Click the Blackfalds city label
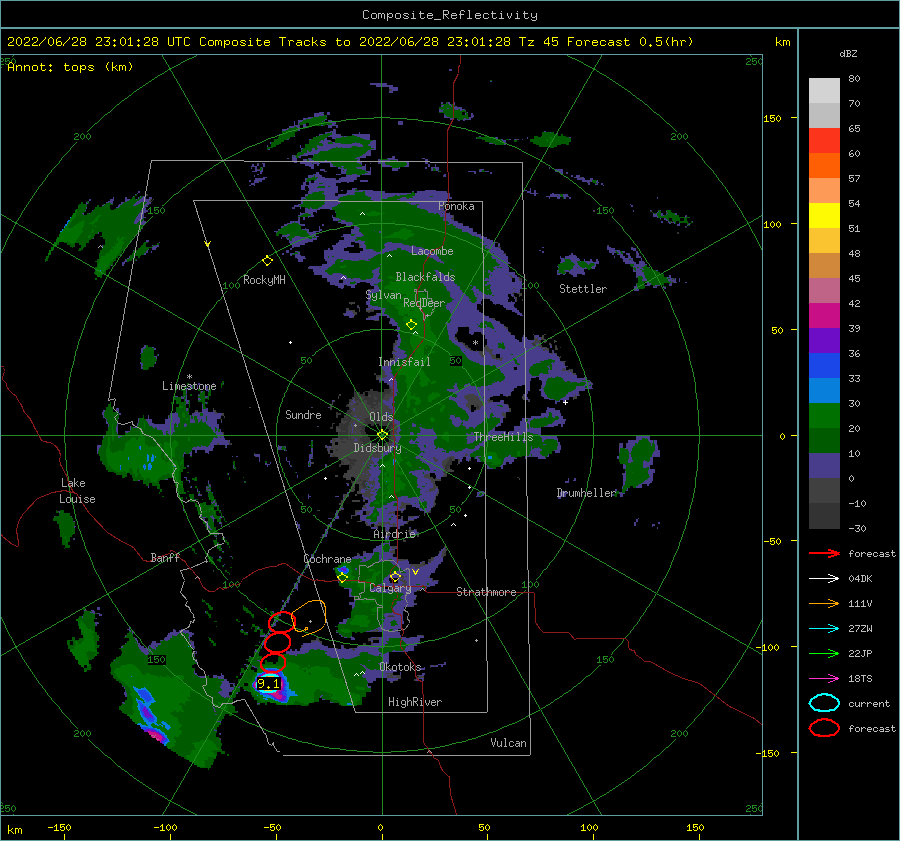The width and height of the screenshot is (900, 841). click(x=425, y=277)
